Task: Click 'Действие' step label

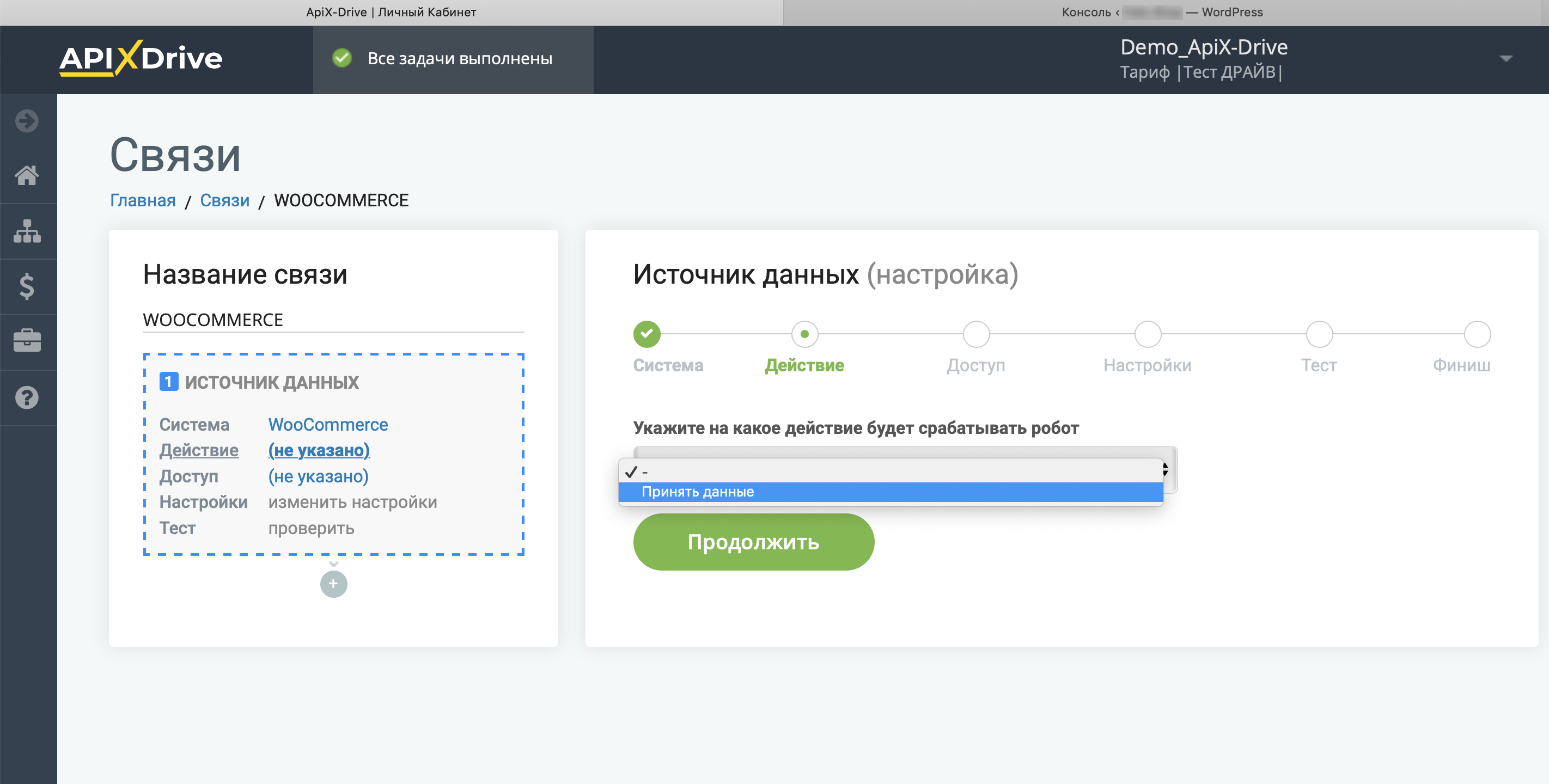Action: [x=804, y=365]
